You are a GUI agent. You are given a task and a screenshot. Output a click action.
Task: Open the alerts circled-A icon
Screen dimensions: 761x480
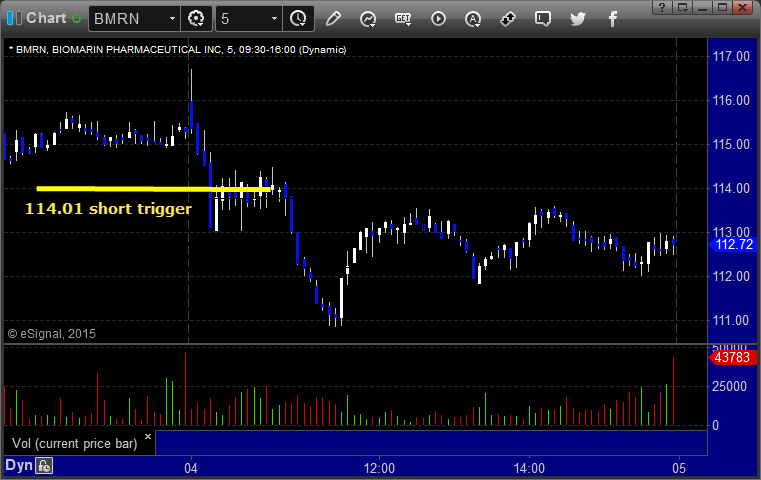tap(473, 19)
